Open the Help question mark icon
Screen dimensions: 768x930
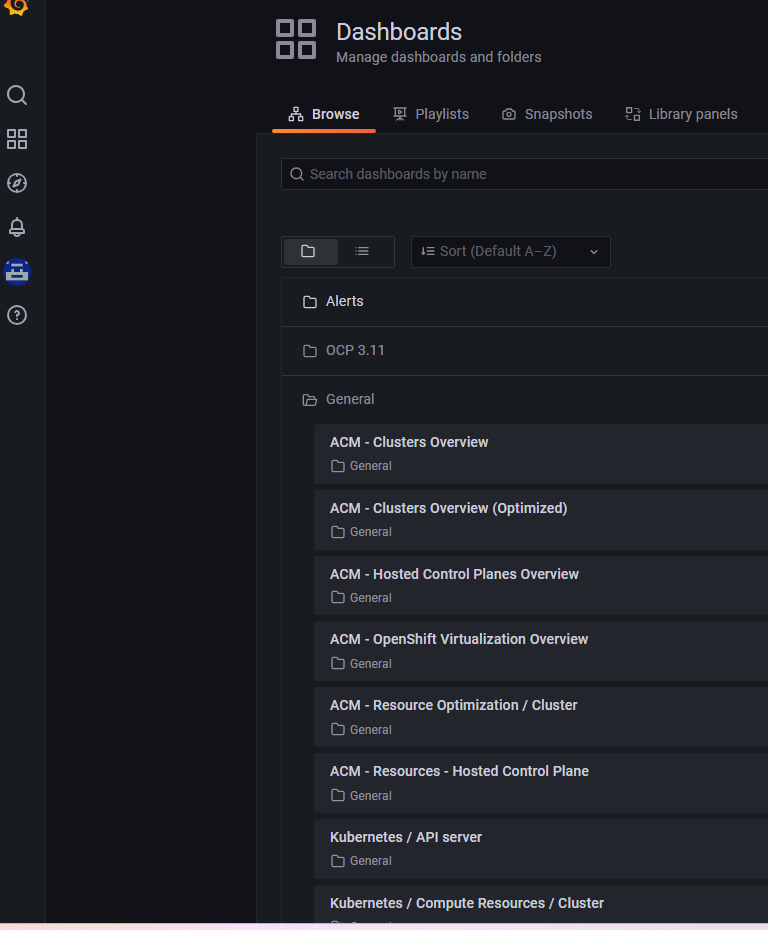pyautogui.click(x=17, y=316)
